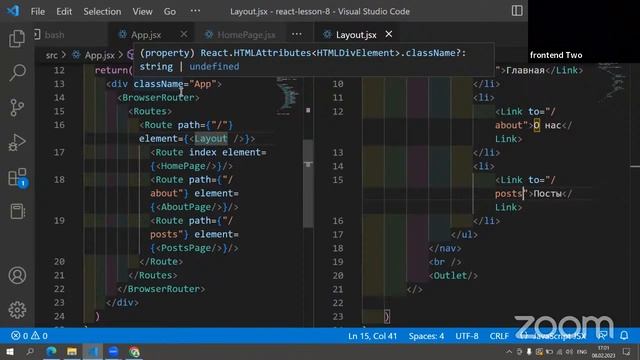The height and width of the screenshot is (360, 640).
Task: Click HomePage component in index route
Action: pos(182,166)
